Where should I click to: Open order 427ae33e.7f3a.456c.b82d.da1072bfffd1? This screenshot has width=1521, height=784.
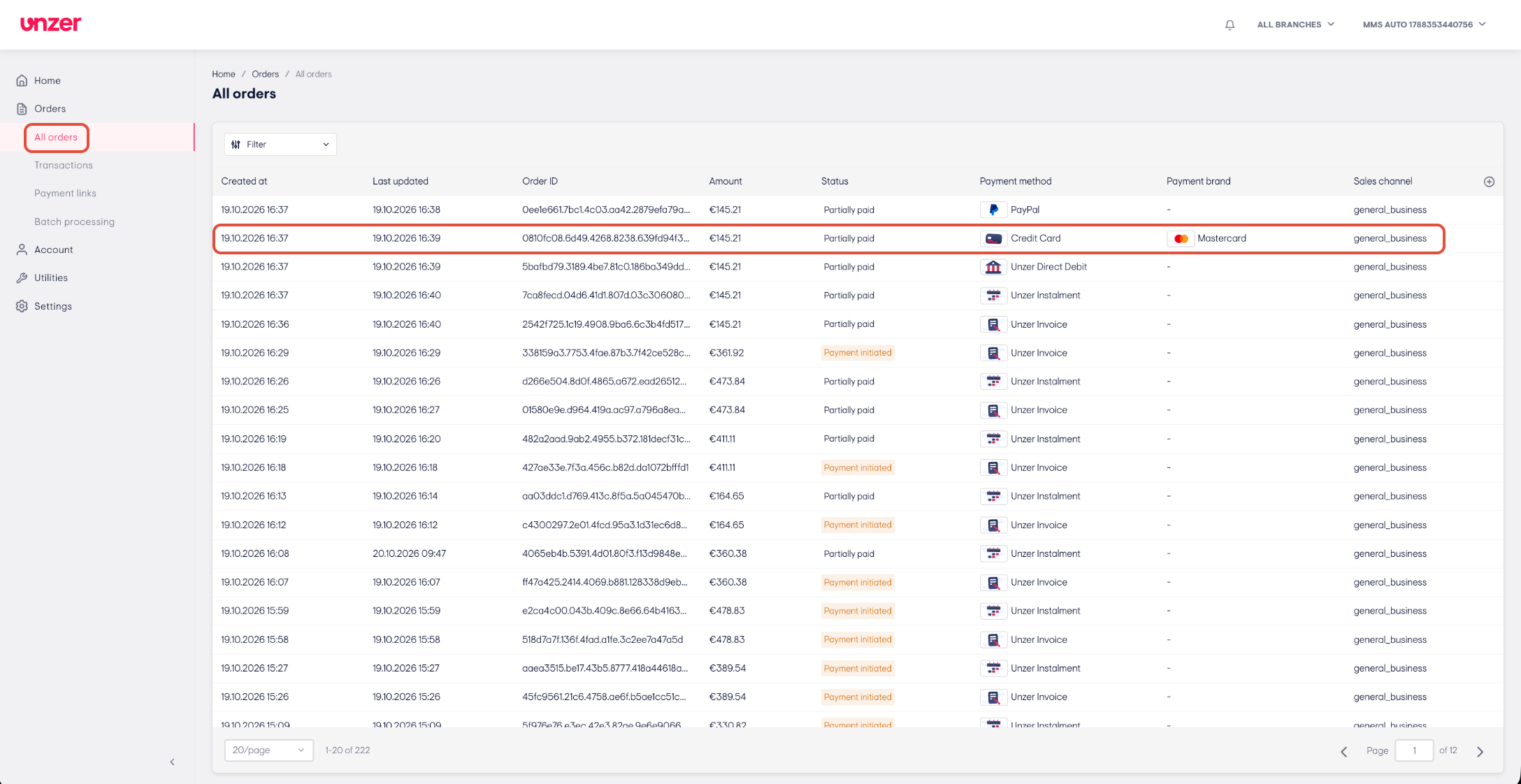(x=605, y=467)
